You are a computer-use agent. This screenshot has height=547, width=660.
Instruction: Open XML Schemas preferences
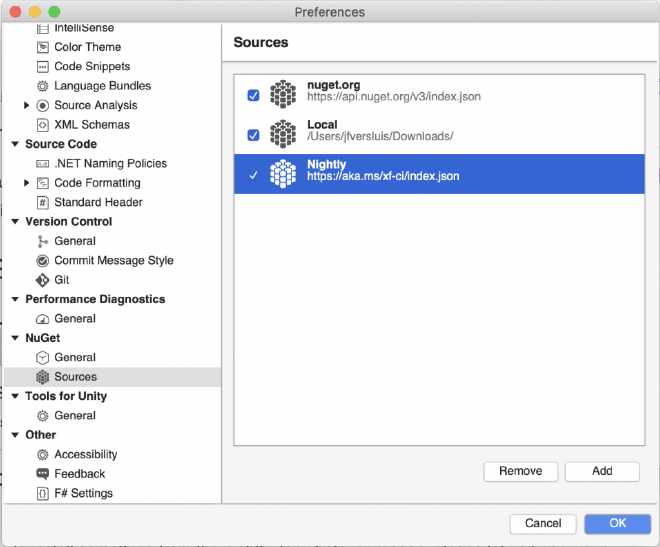pyautogui.click(x=92, y=125)
